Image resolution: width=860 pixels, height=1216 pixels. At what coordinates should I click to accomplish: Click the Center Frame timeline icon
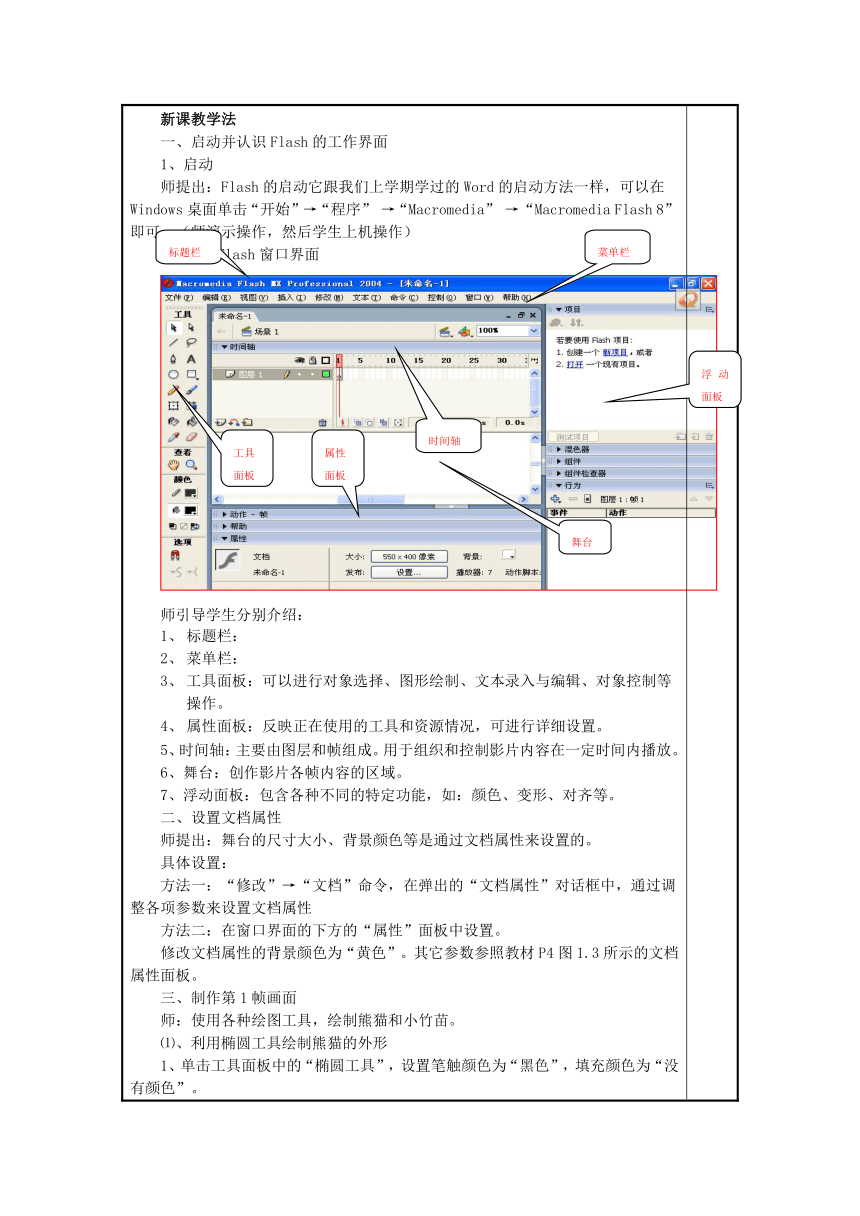click(343, 422)
